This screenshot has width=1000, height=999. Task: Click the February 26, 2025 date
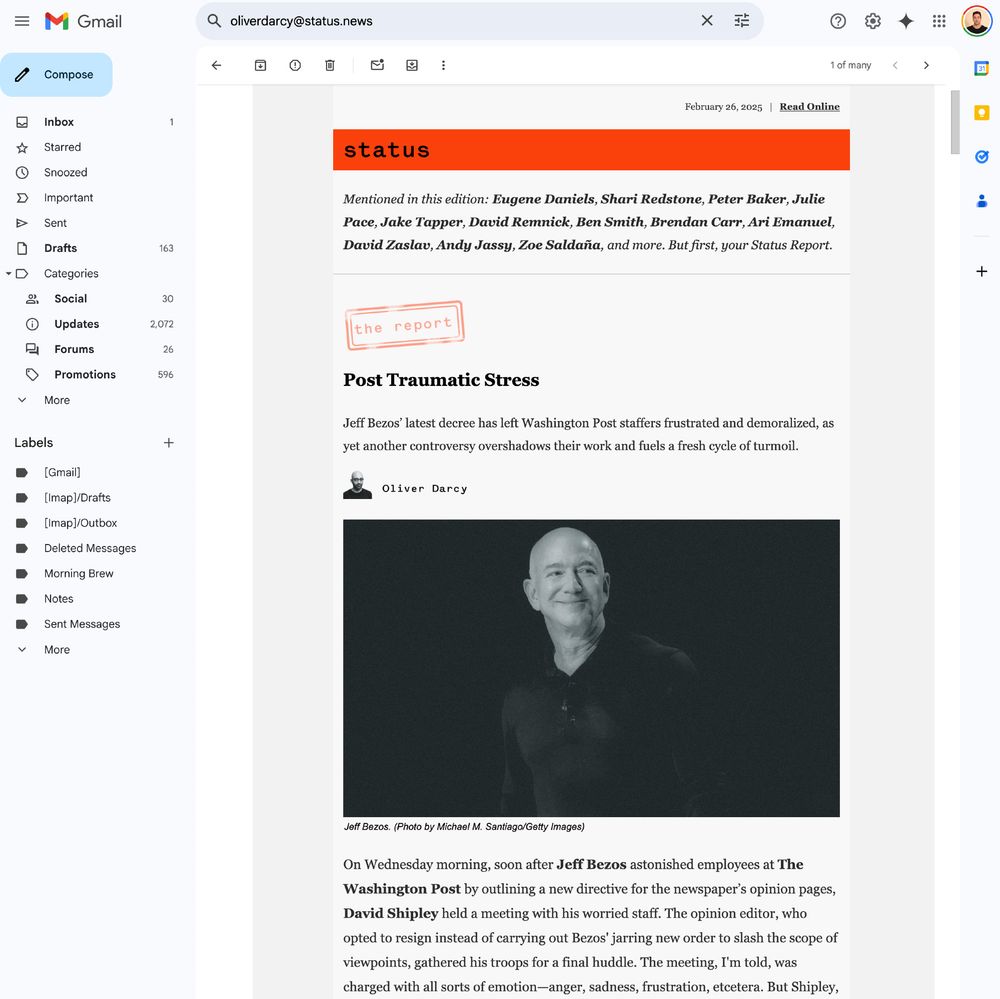click(723, 107)
